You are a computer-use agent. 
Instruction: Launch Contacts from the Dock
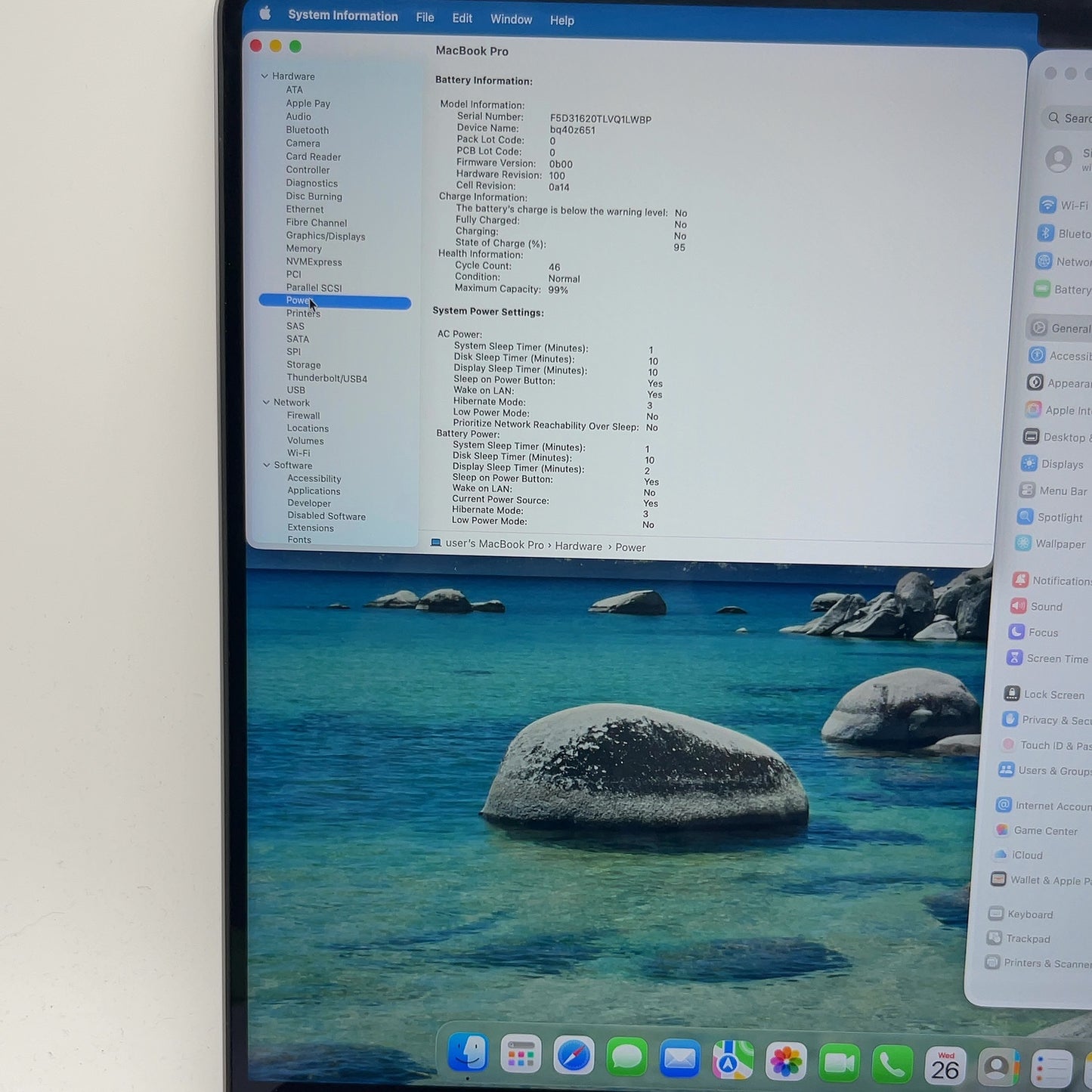(x=998, y=1068)
